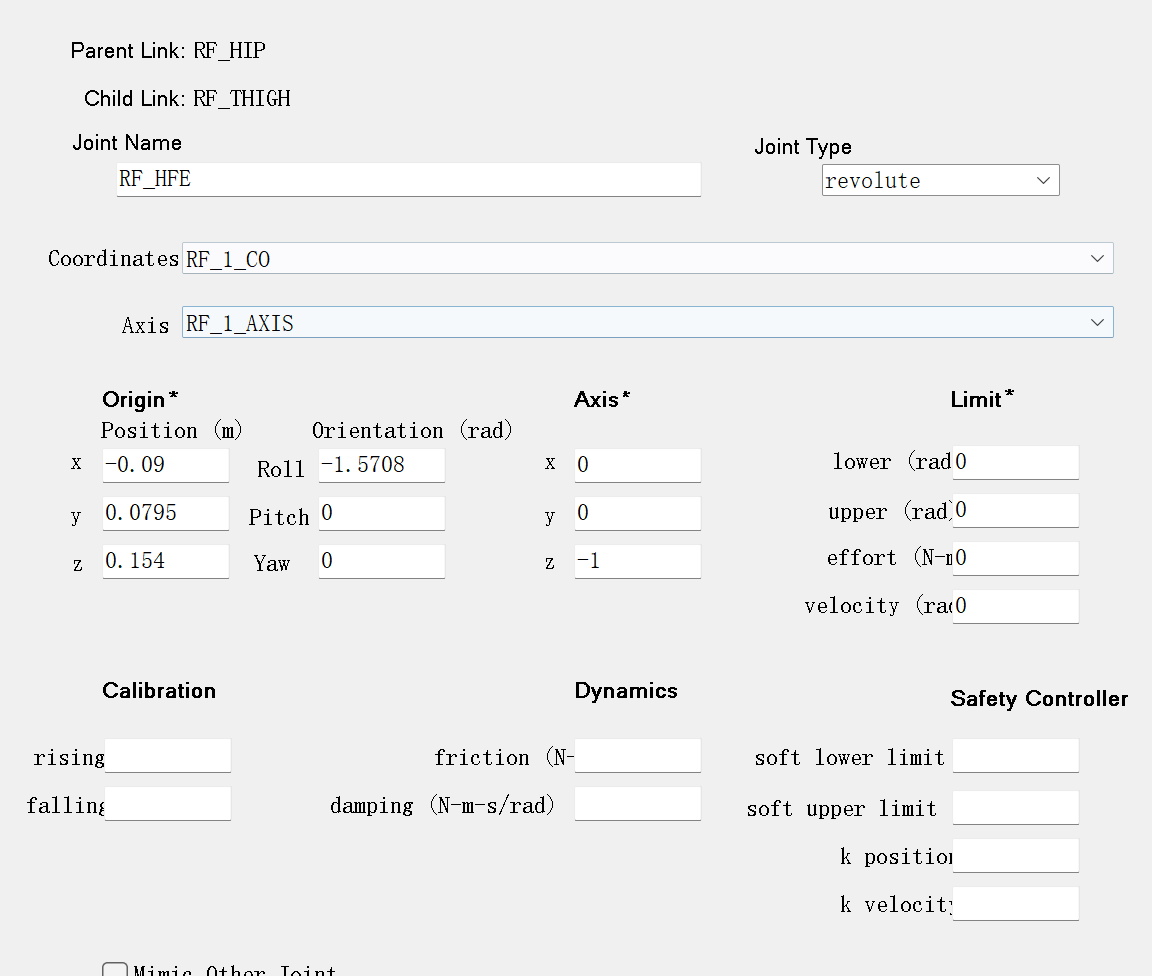Click the k velocity field
The height and width of the screenshot is (976, 1152).
pos(1015,903)
